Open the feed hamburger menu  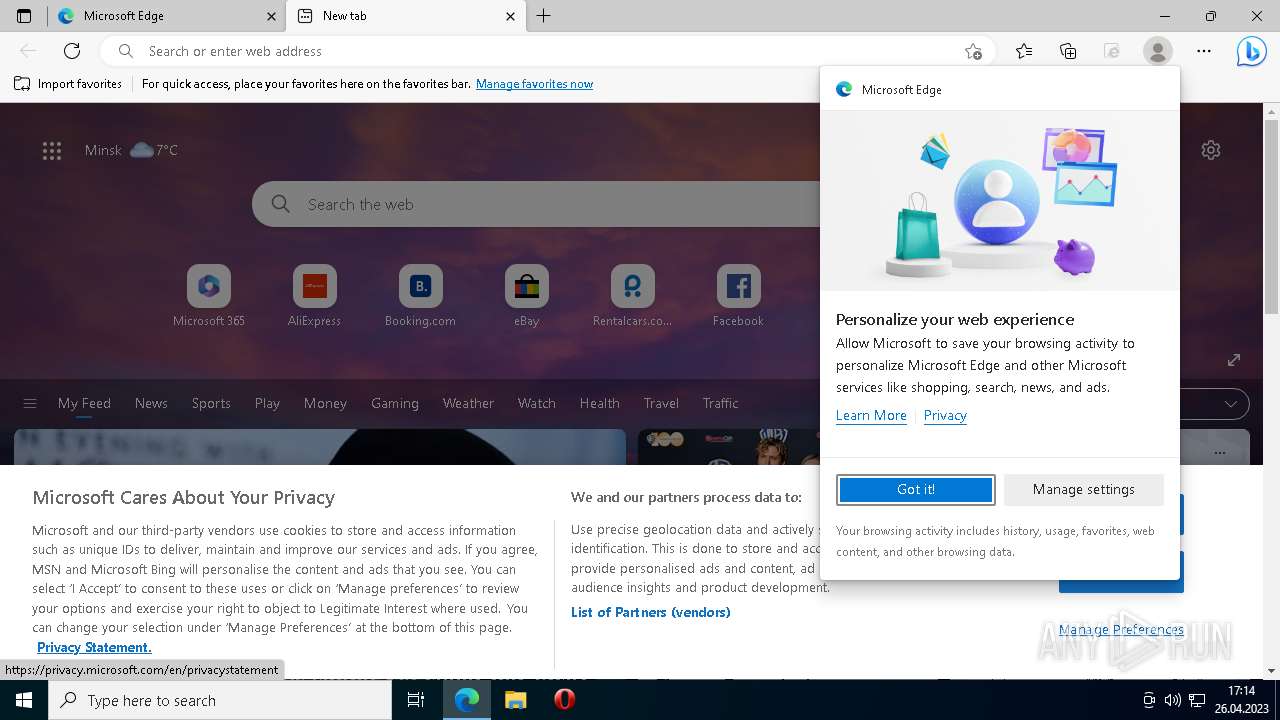tap(30, 403)
